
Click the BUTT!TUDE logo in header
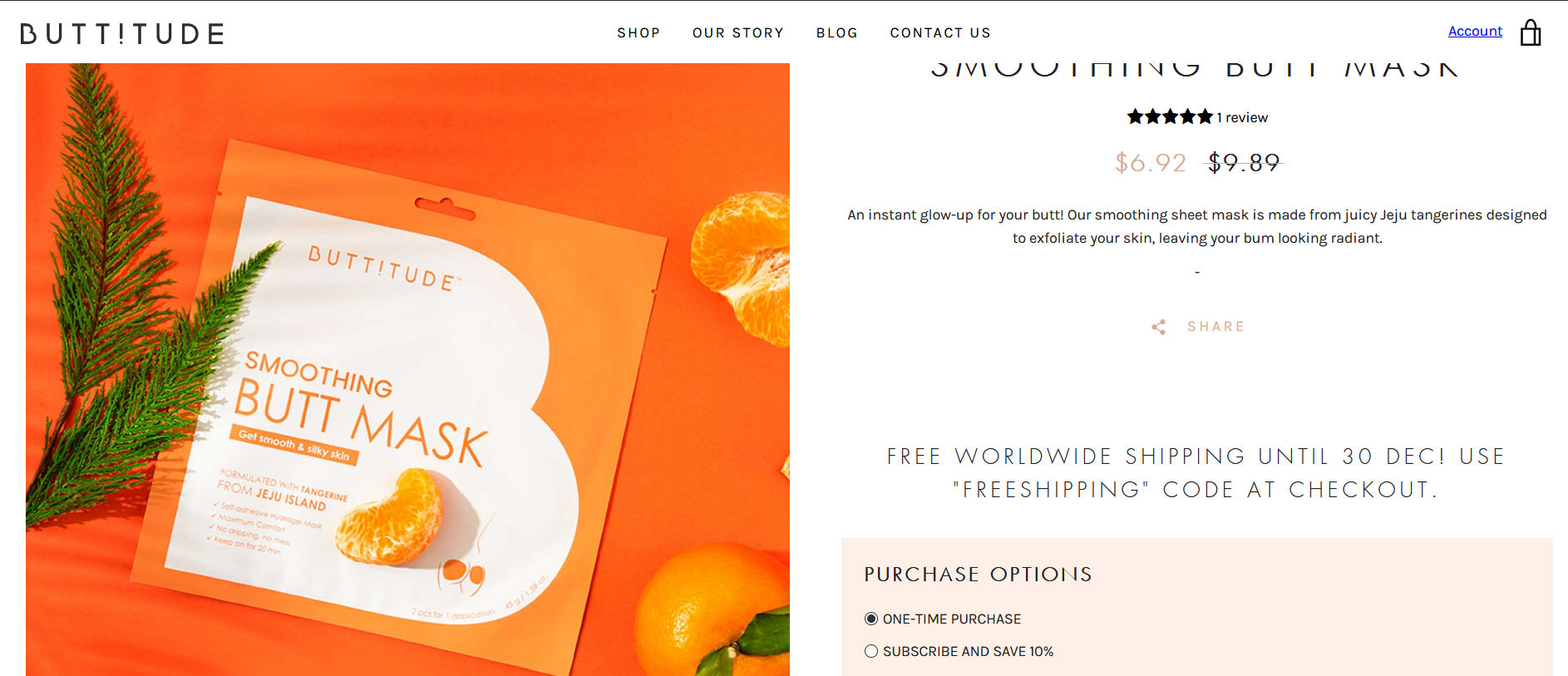click(122, 33)
